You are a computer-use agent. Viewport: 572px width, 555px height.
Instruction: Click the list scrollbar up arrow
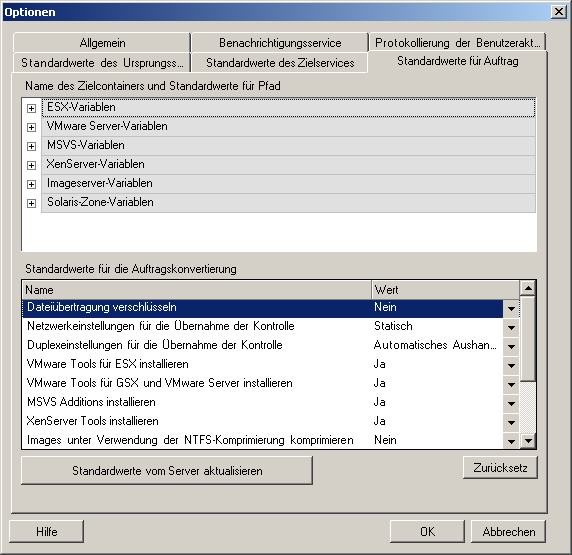pyautogui.click(x=528, y=289)
